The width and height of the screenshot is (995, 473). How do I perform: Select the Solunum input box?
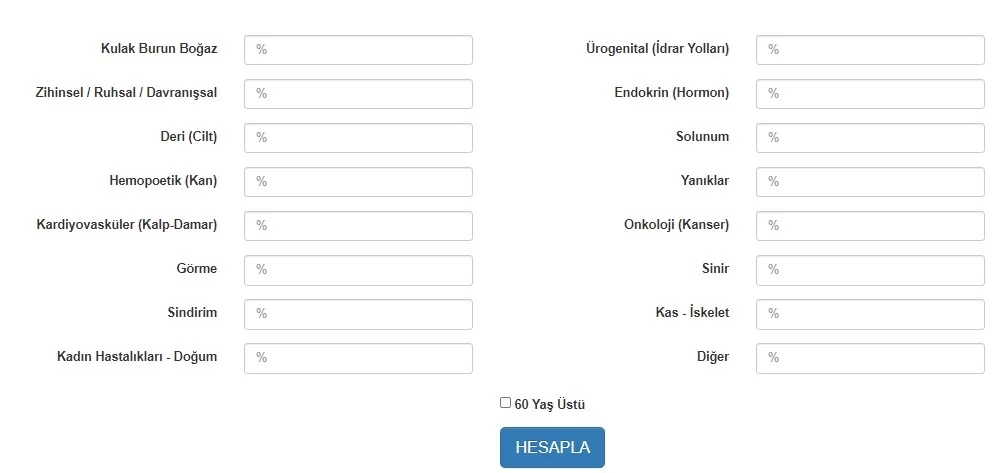point(870,138)
